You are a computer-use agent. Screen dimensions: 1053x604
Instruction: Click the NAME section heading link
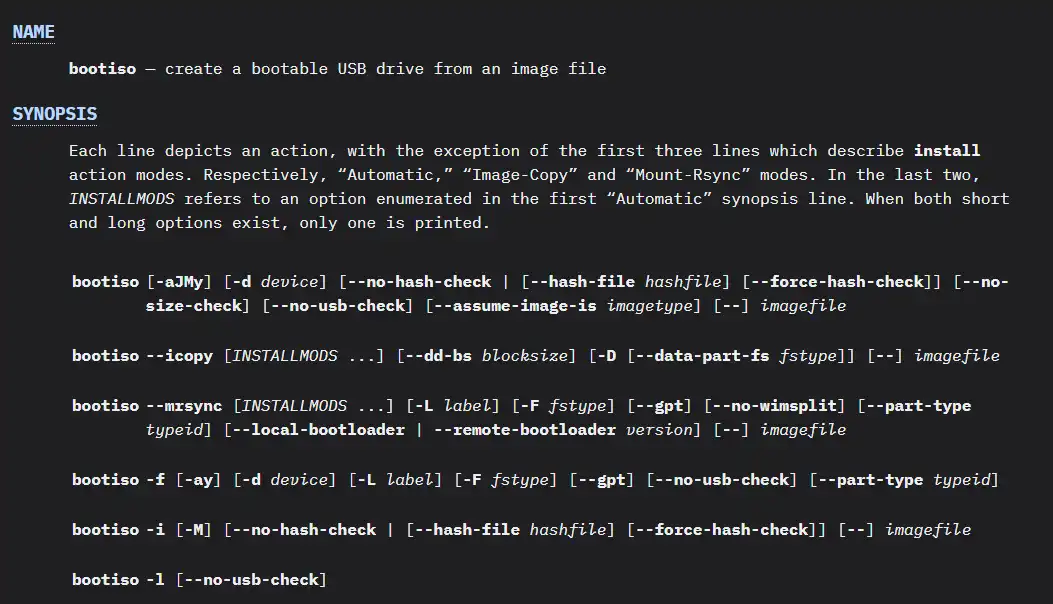coord(33,32)
